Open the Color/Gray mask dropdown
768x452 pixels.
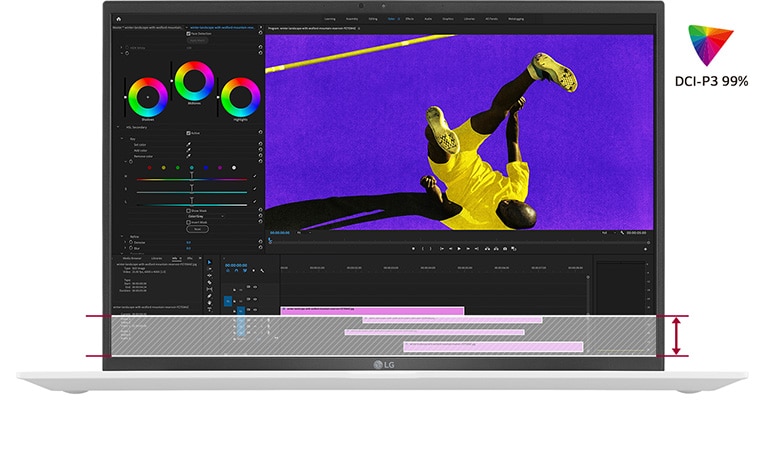coord(203,216)
